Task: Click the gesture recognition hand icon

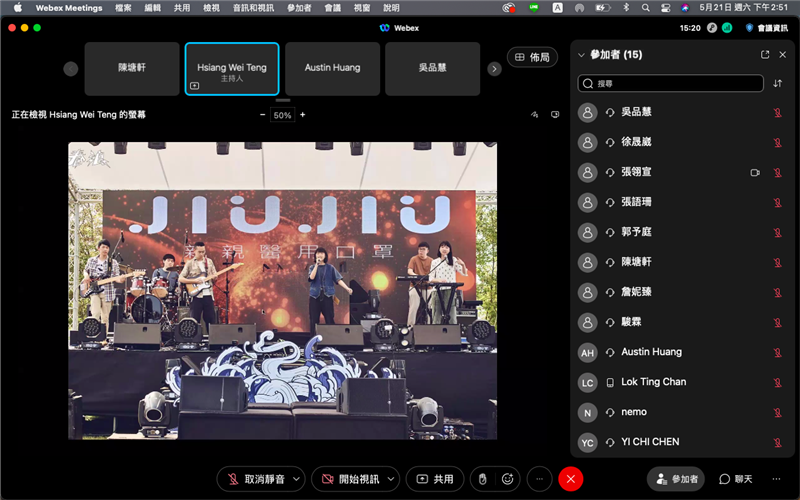Action: (482, 479)
